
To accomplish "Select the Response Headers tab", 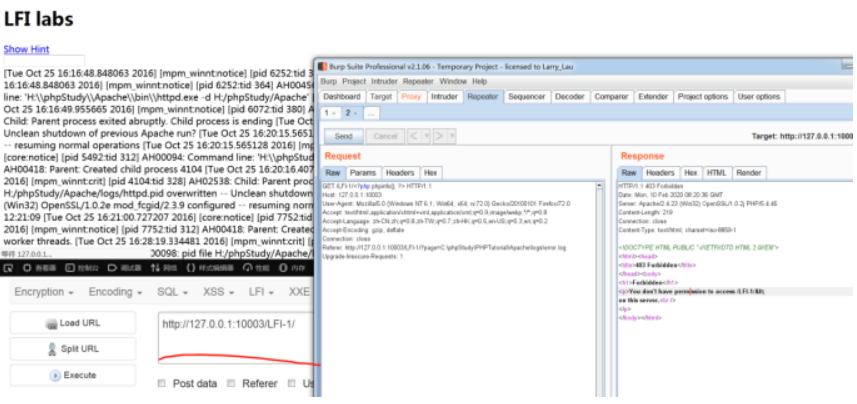I will (660, 173).
